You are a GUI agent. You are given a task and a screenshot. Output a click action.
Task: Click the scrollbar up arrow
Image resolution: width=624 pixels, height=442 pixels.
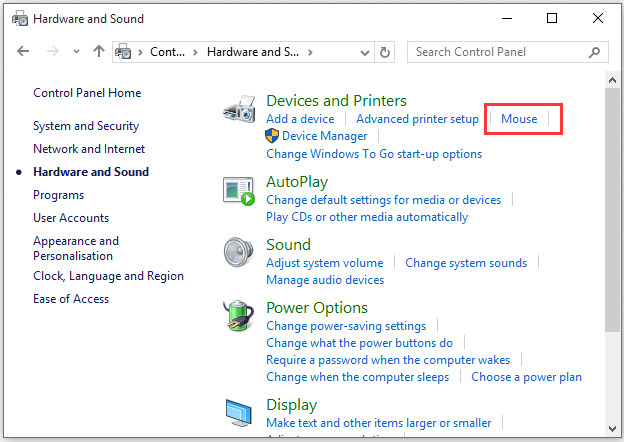click(x=612, y=80)
